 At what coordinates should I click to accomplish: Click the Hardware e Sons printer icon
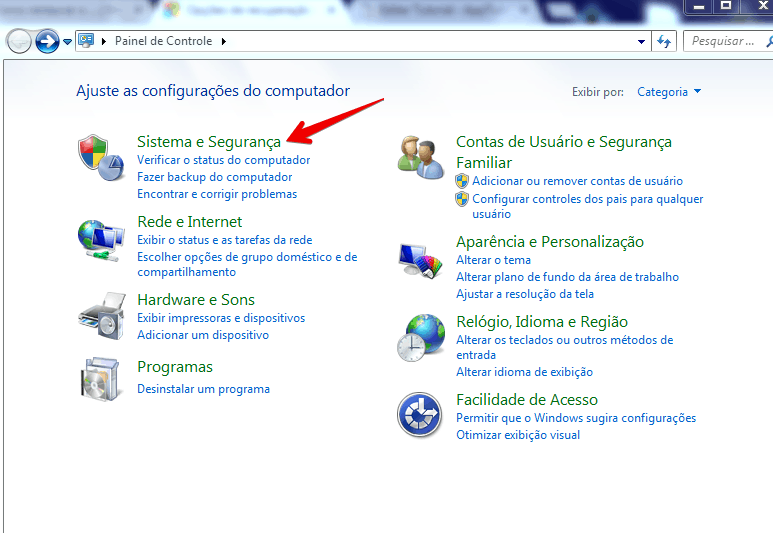102,316
